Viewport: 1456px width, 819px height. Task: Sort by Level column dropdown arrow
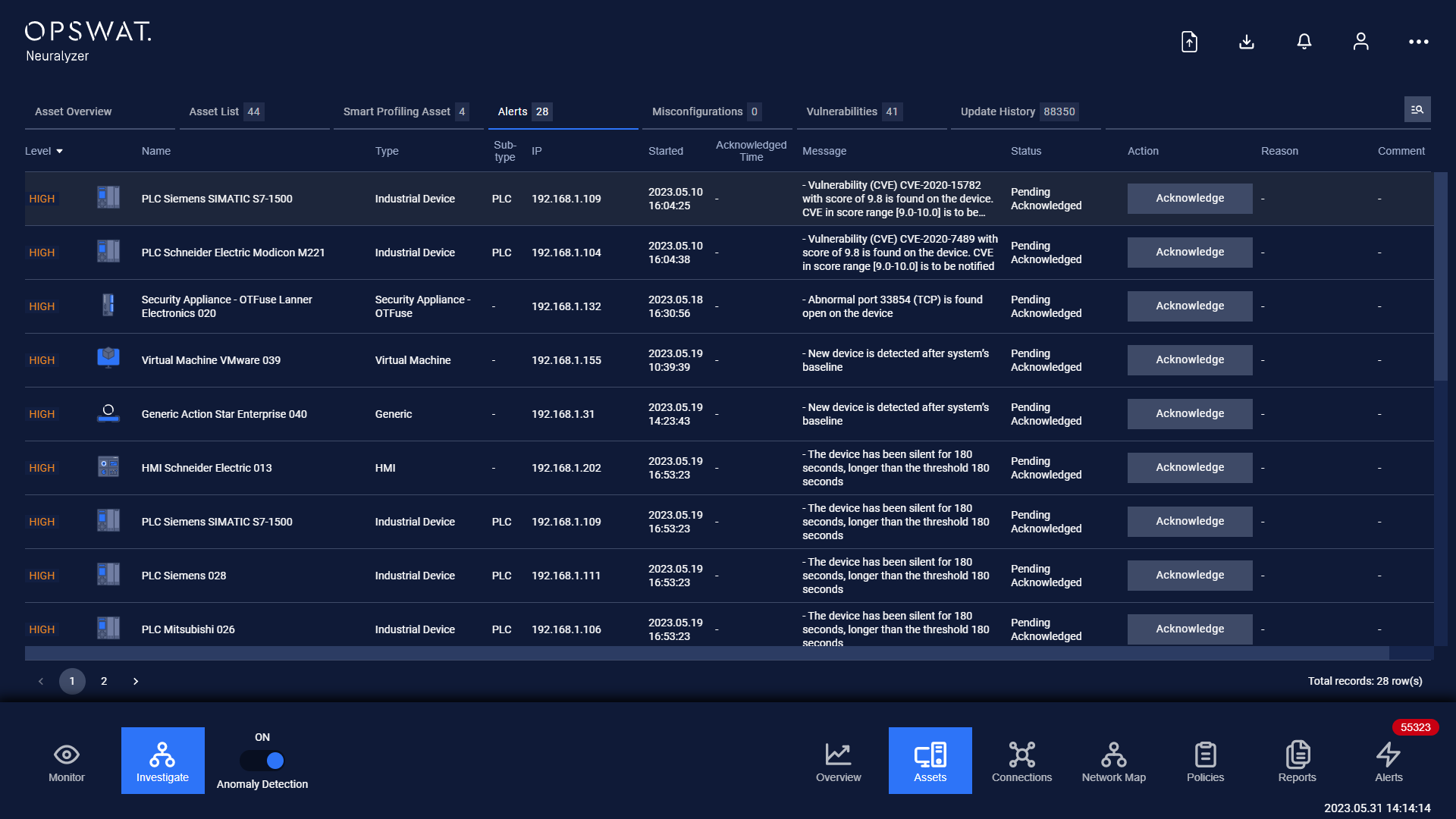(x=59, y=152)
